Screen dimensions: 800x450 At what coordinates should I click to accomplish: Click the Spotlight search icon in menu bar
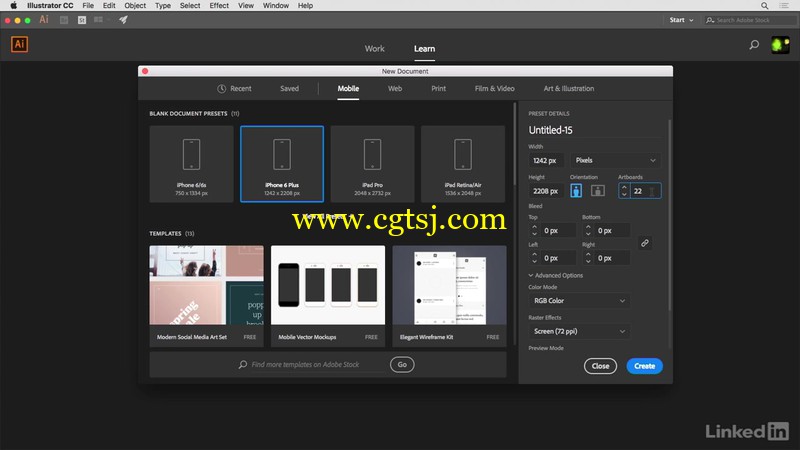764,6
